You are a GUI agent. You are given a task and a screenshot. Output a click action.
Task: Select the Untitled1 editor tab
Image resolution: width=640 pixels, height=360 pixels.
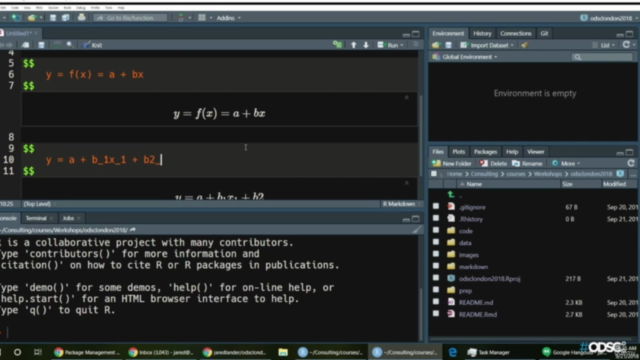coord(18,33)
